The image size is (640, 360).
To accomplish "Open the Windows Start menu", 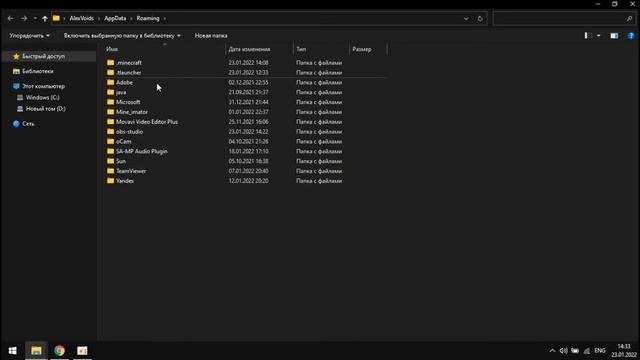I will point(12,351).
